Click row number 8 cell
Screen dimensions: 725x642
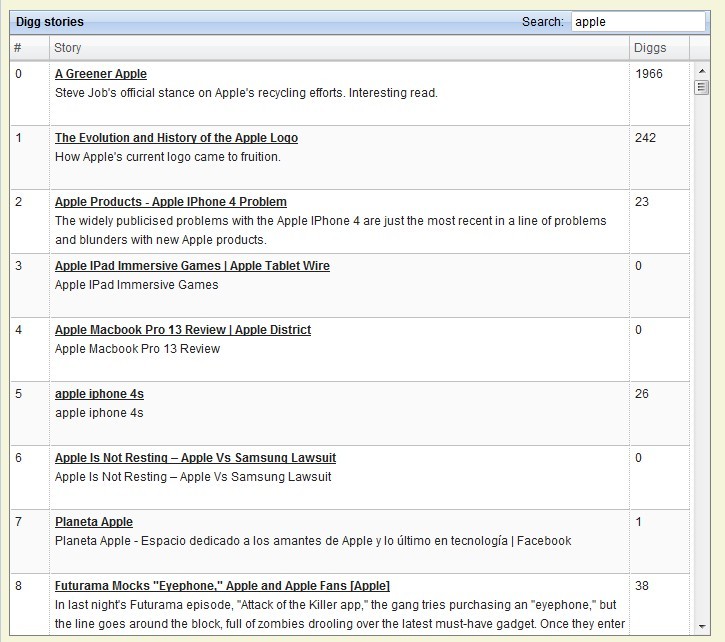click(30, 604)
